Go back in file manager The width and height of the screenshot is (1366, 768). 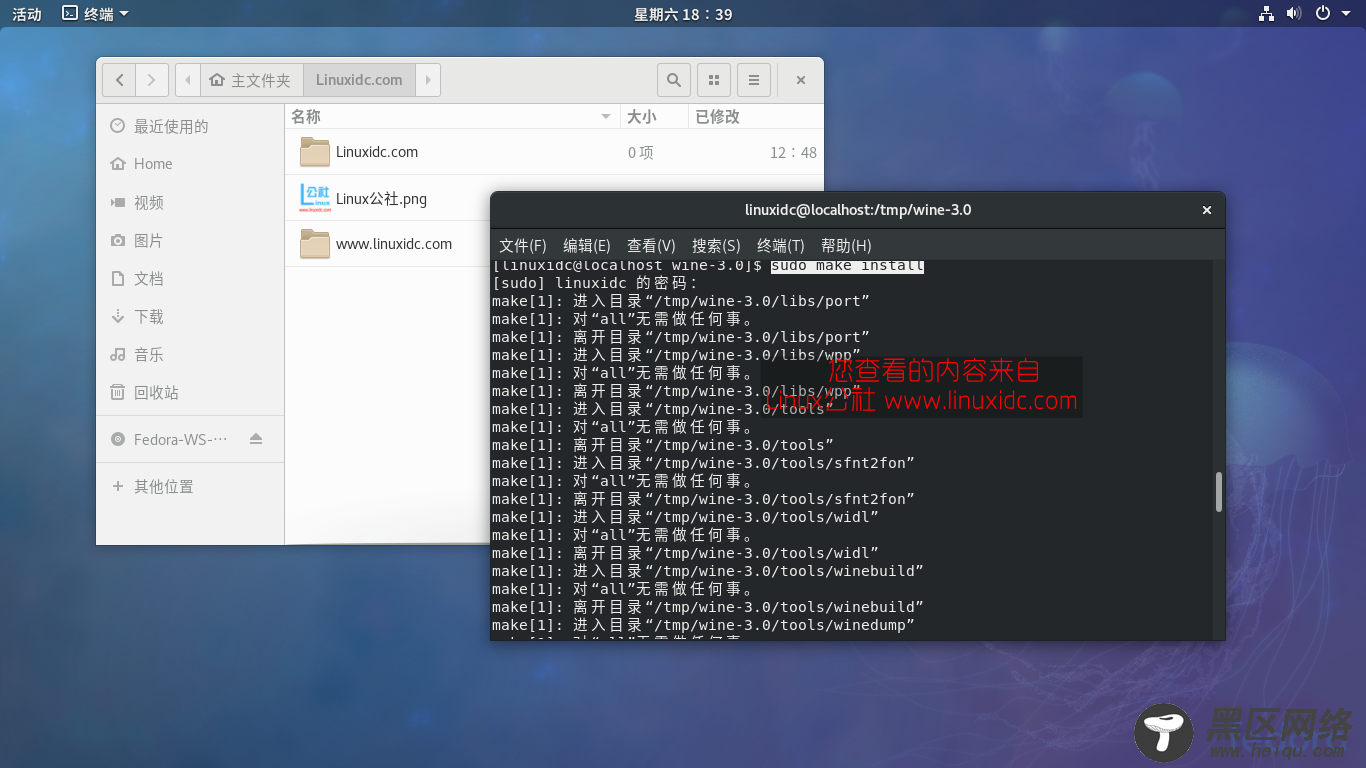click(x=120, y=80)
